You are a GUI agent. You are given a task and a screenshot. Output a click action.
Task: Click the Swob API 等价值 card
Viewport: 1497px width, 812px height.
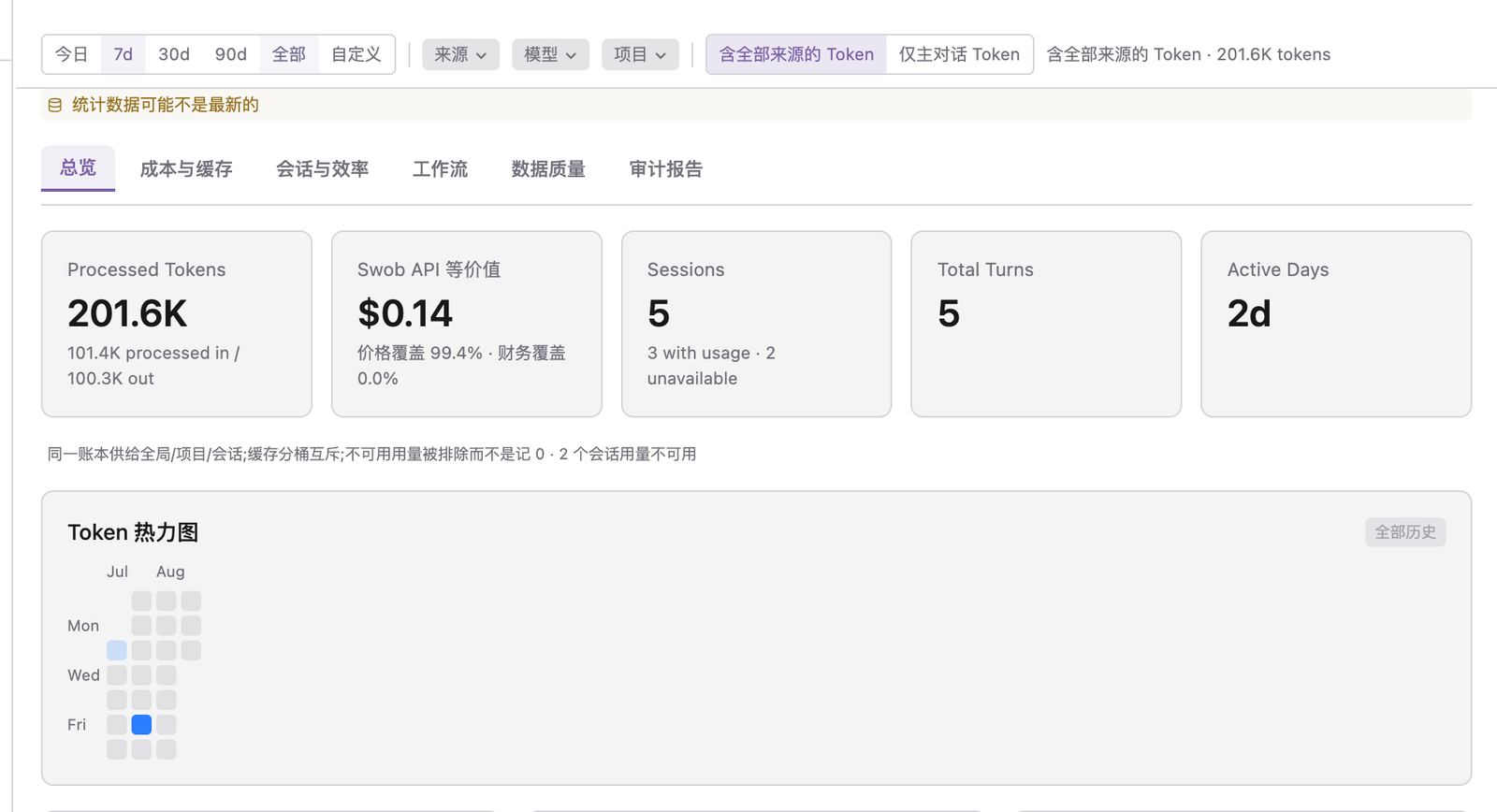(x=467, y=324)
